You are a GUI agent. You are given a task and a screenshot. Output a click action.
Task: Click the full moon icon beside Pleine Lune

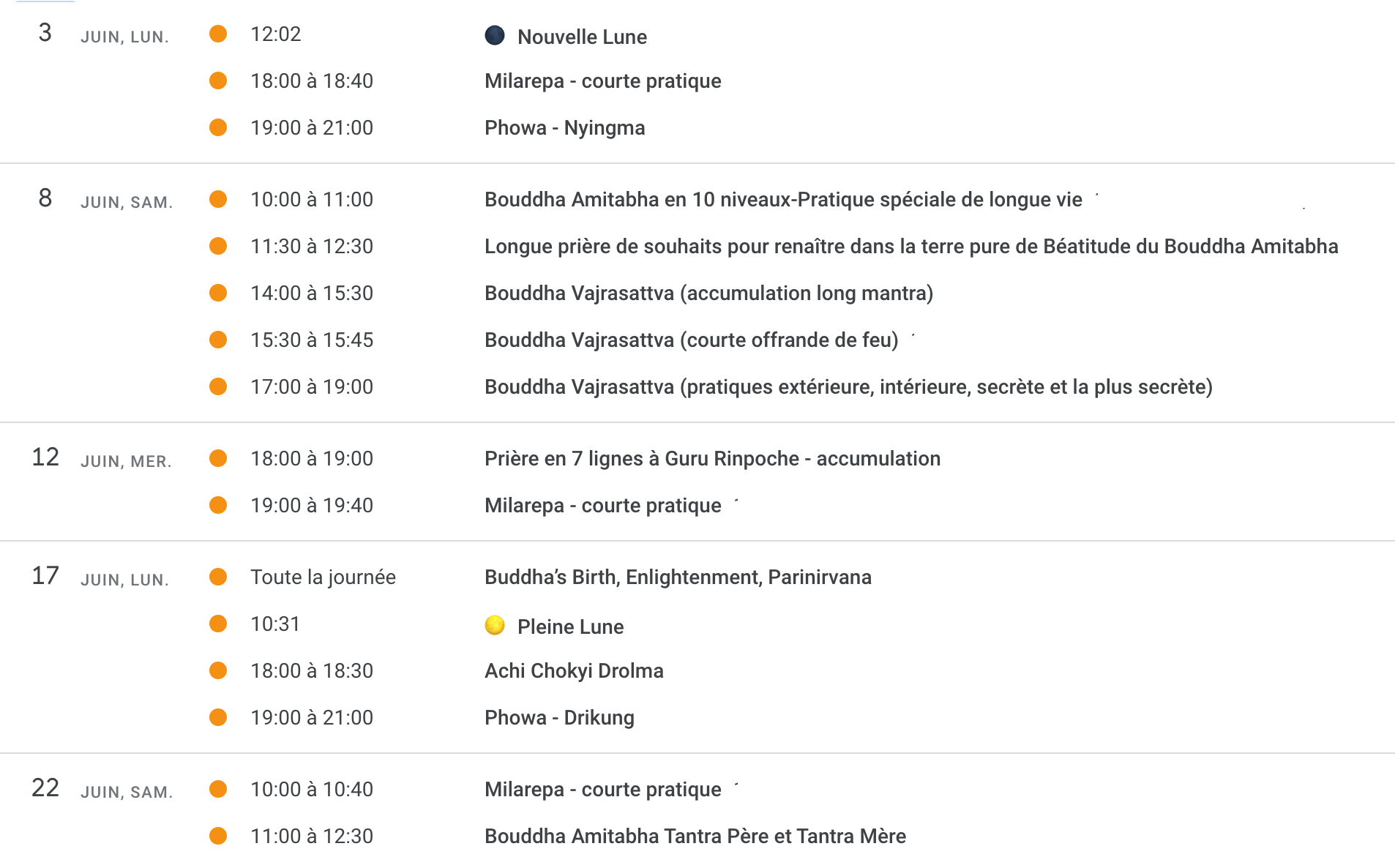495,625
